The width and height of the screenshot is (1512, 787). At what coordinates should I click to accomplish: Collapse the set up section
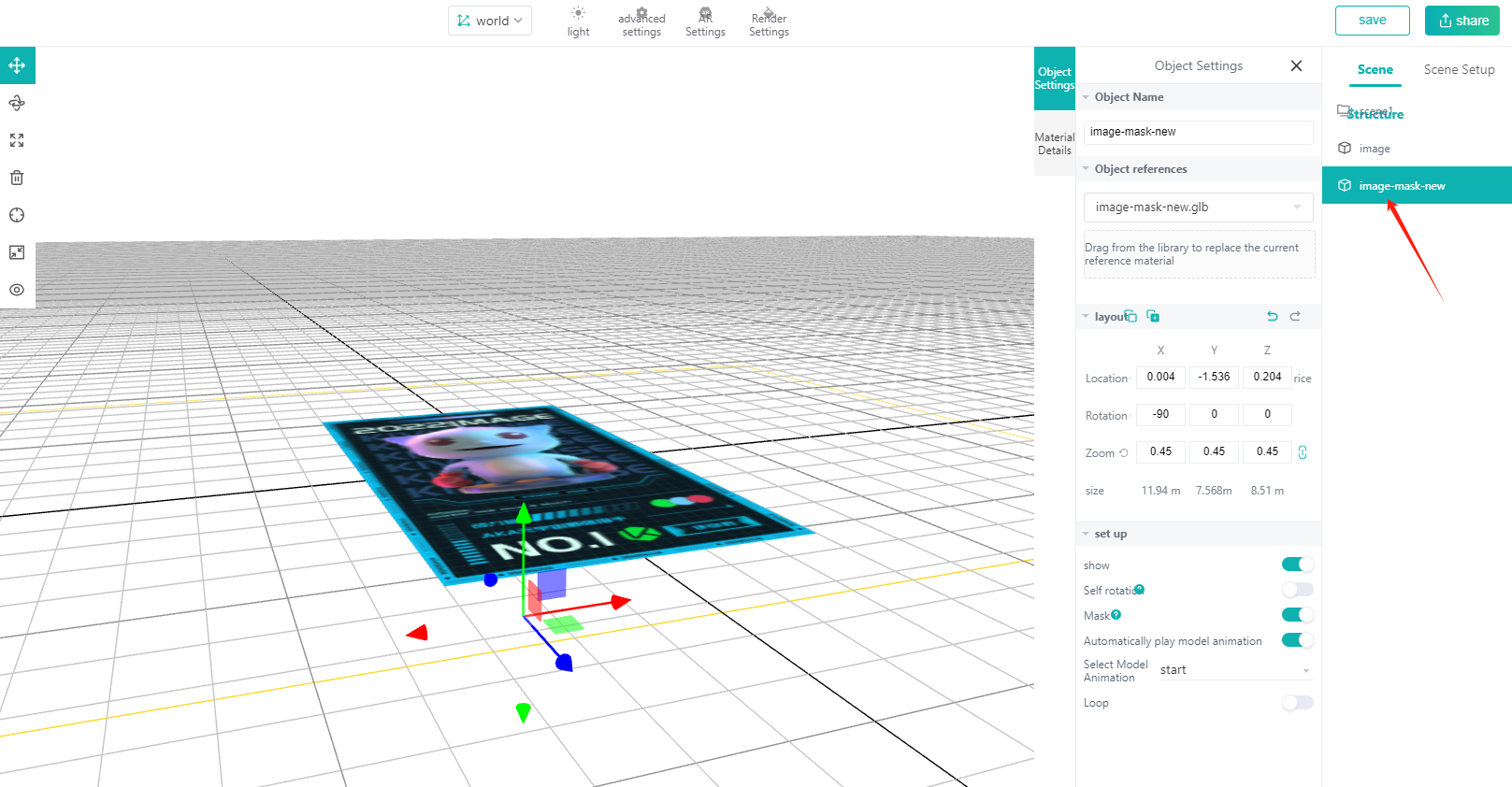pyautogui.click(x=1086, y=534)
